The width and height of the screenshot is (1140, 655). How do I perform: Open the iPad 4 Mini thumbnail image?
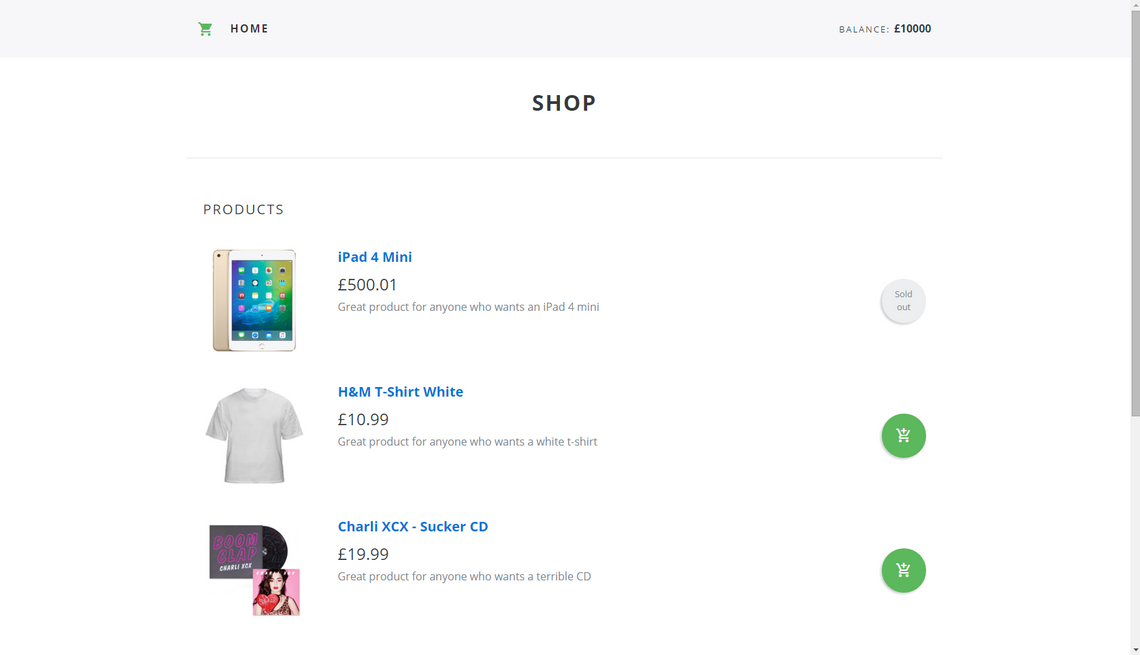[254, 300]
